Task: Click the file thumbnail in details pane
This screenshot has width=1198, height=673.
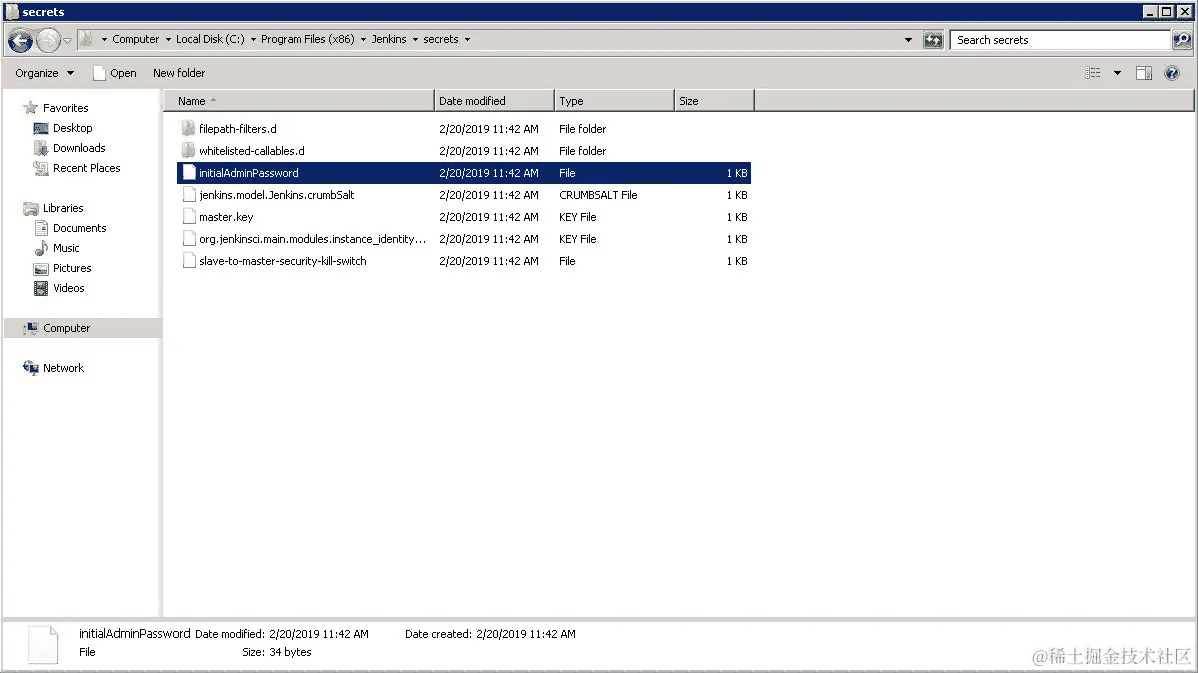Action: (43, 643)
